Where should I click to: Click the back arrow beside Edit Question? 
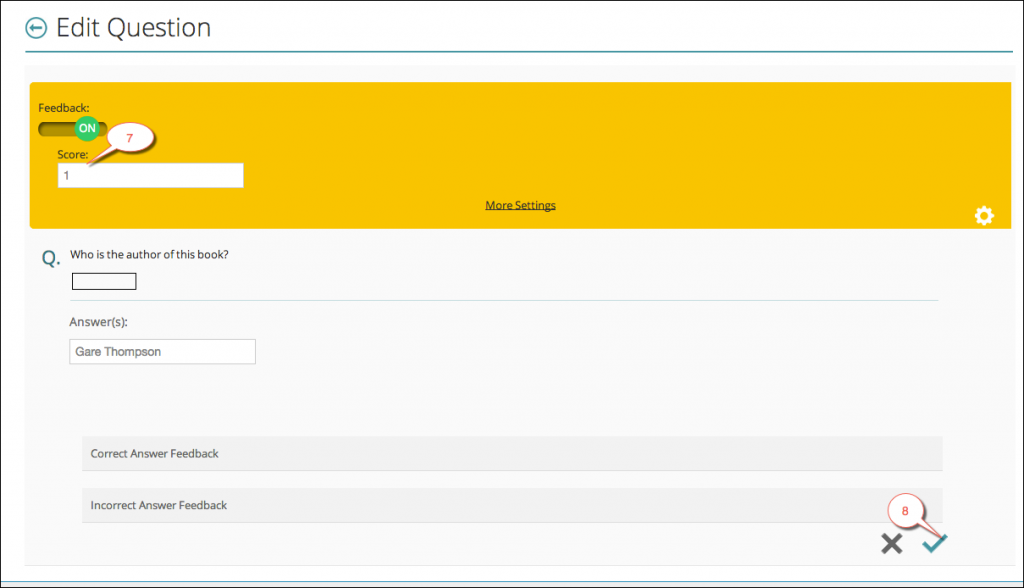pyautogui.click(x=36, y=28)
